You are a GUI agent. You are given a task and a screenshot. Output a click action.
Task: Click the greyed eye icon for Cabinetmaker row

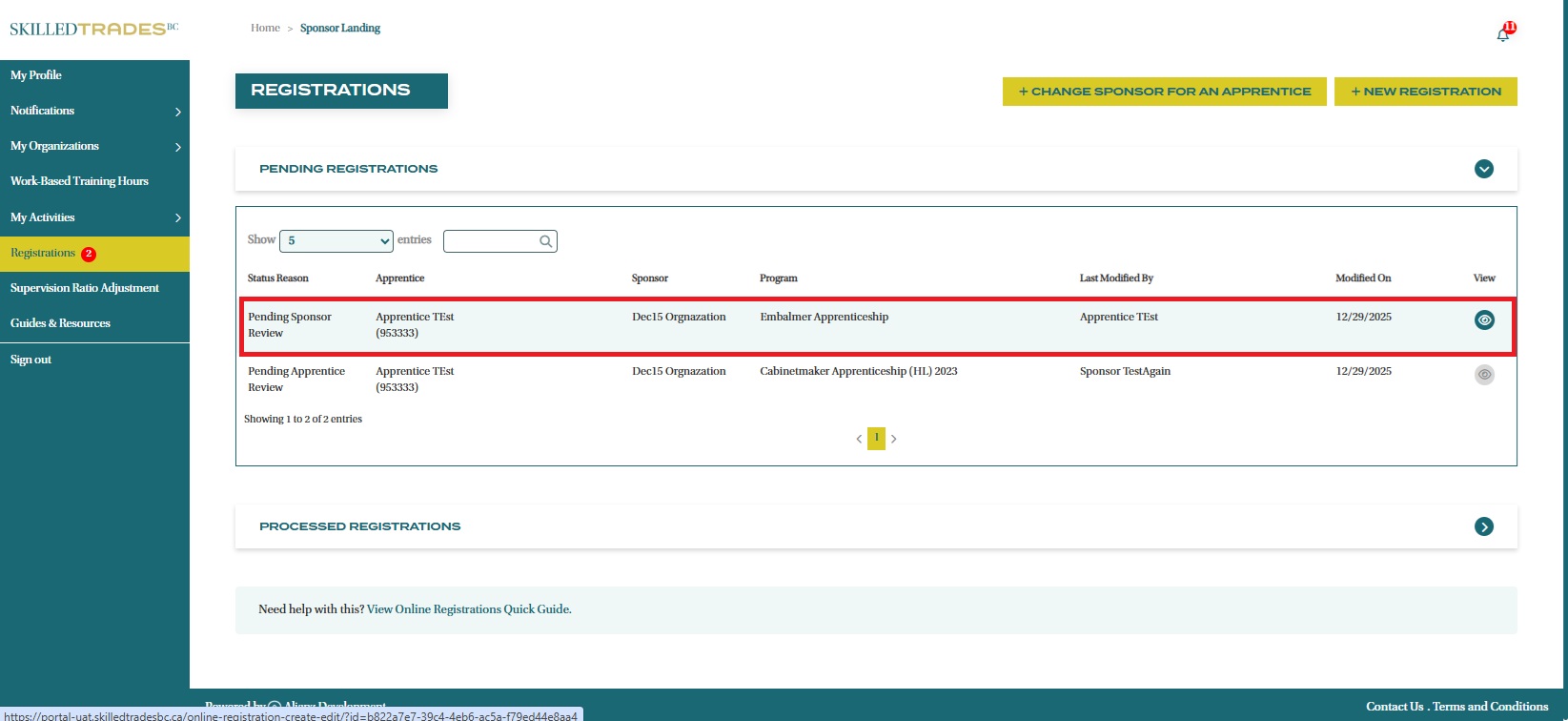pyautogui.click(x=1483, y=375)
